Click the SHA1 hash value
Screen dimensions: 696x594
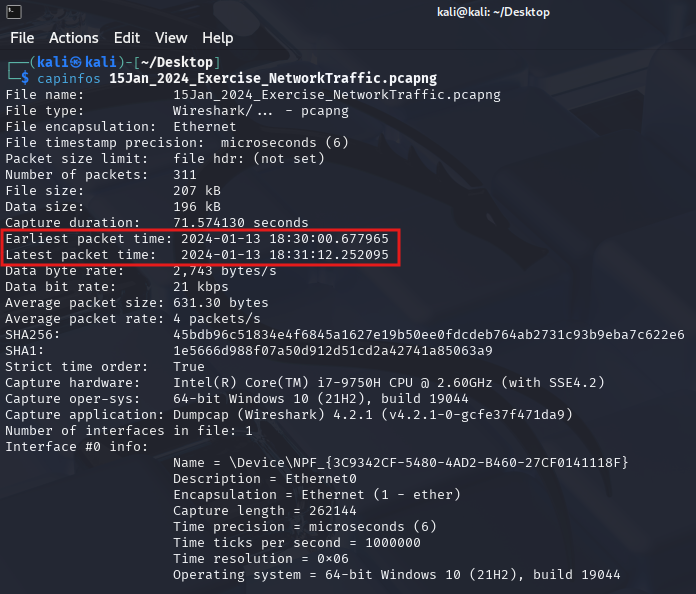[333, 351]
